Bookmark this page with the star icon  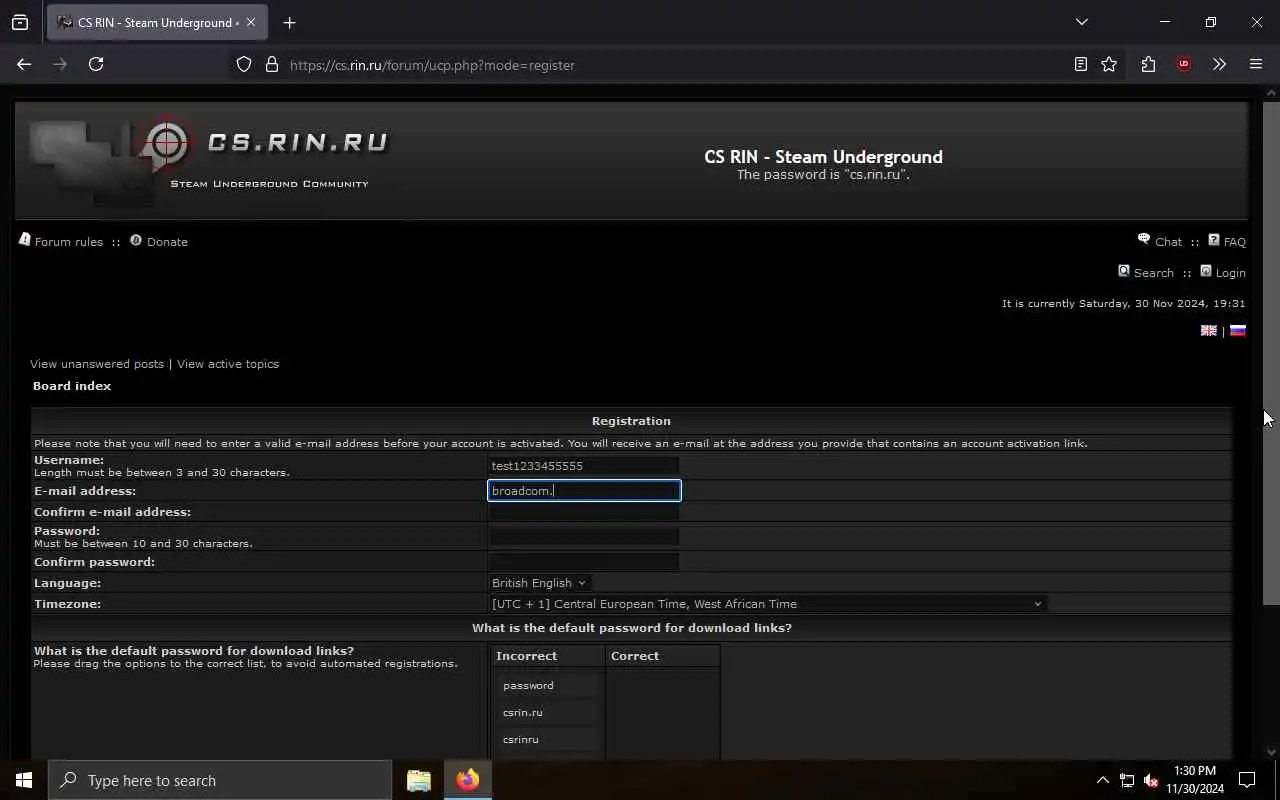(1109, 64)
